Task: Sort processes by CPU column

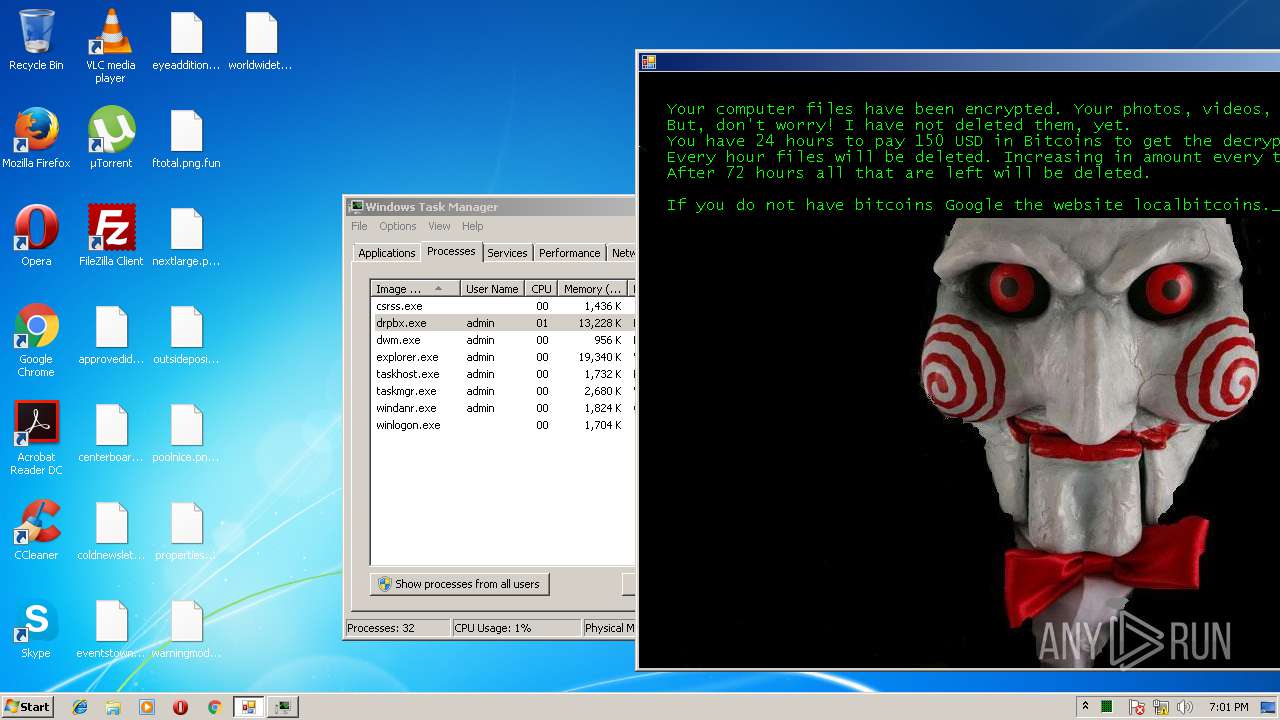Action: (541, 289)
